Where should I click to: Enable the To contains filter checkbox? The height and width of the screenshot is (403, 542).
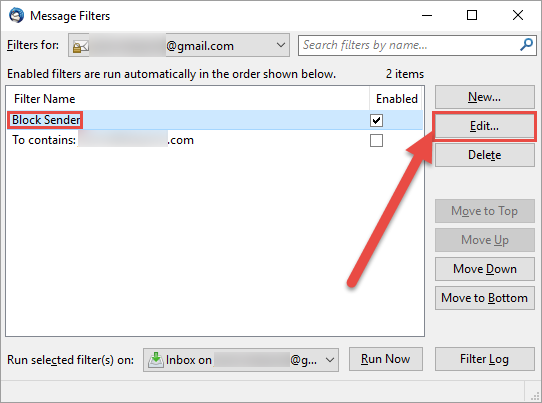click(376, 141)
